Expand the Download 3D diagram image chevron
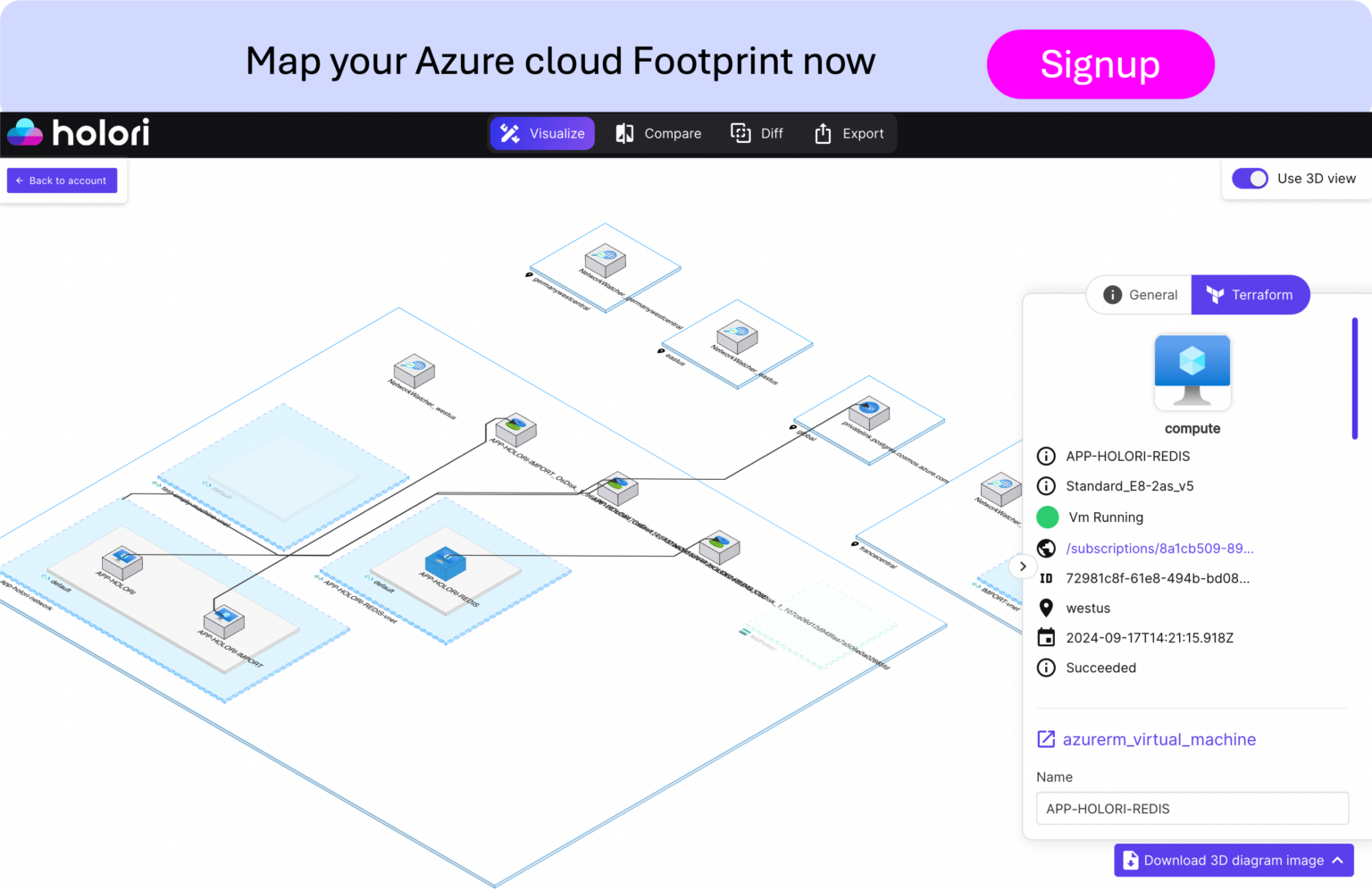1372x891 pixels. 1337,860
